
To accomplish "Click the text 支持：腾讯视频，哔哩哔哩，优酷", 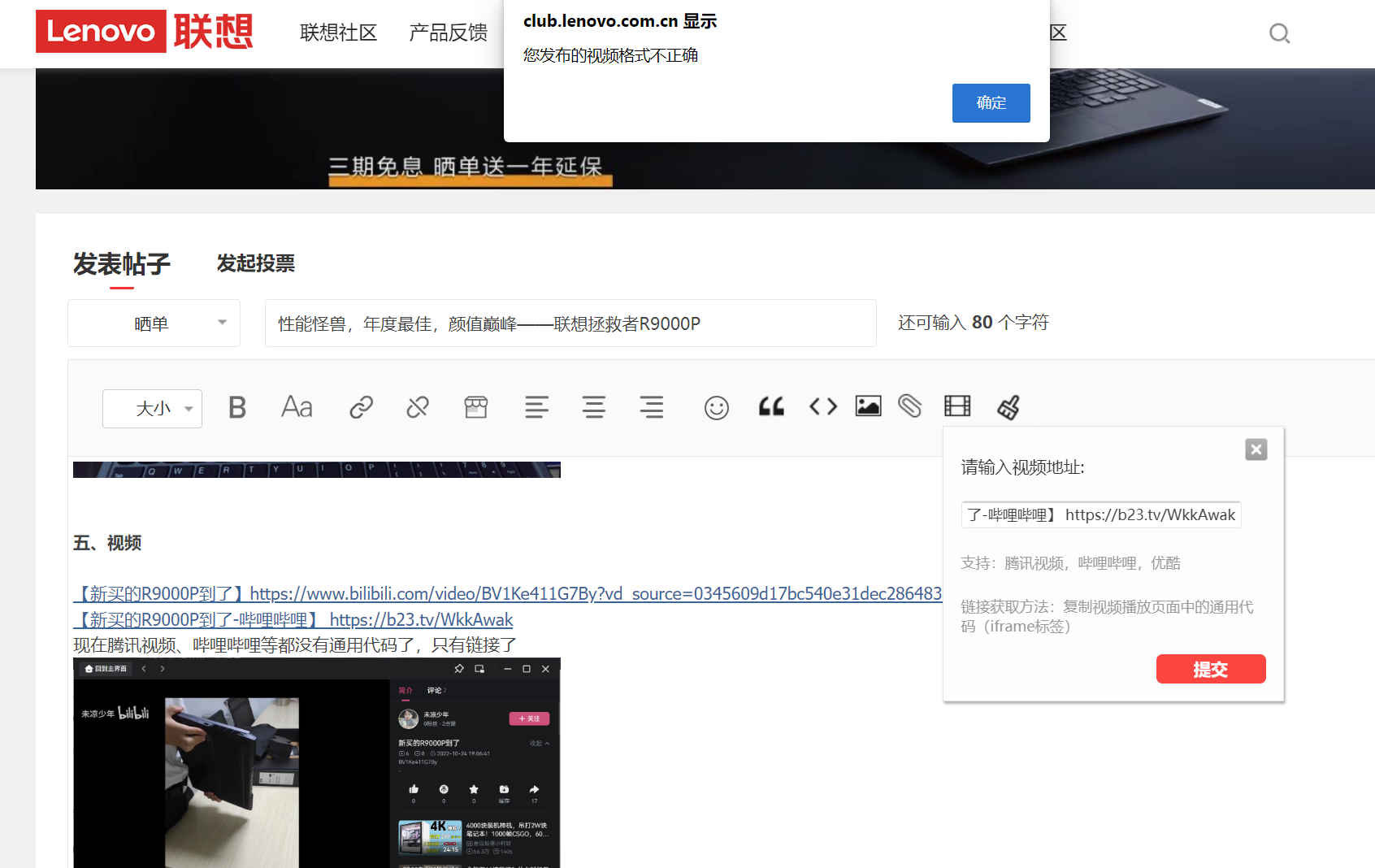I will pyautogui.click(x=1070, y=563).
